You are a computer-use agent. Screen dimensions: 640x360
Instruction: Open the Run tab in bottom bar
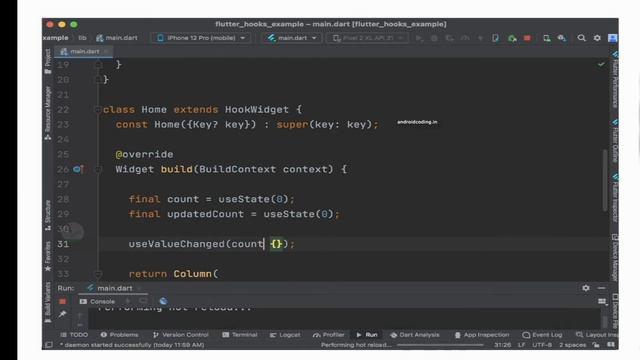(367, 335)
